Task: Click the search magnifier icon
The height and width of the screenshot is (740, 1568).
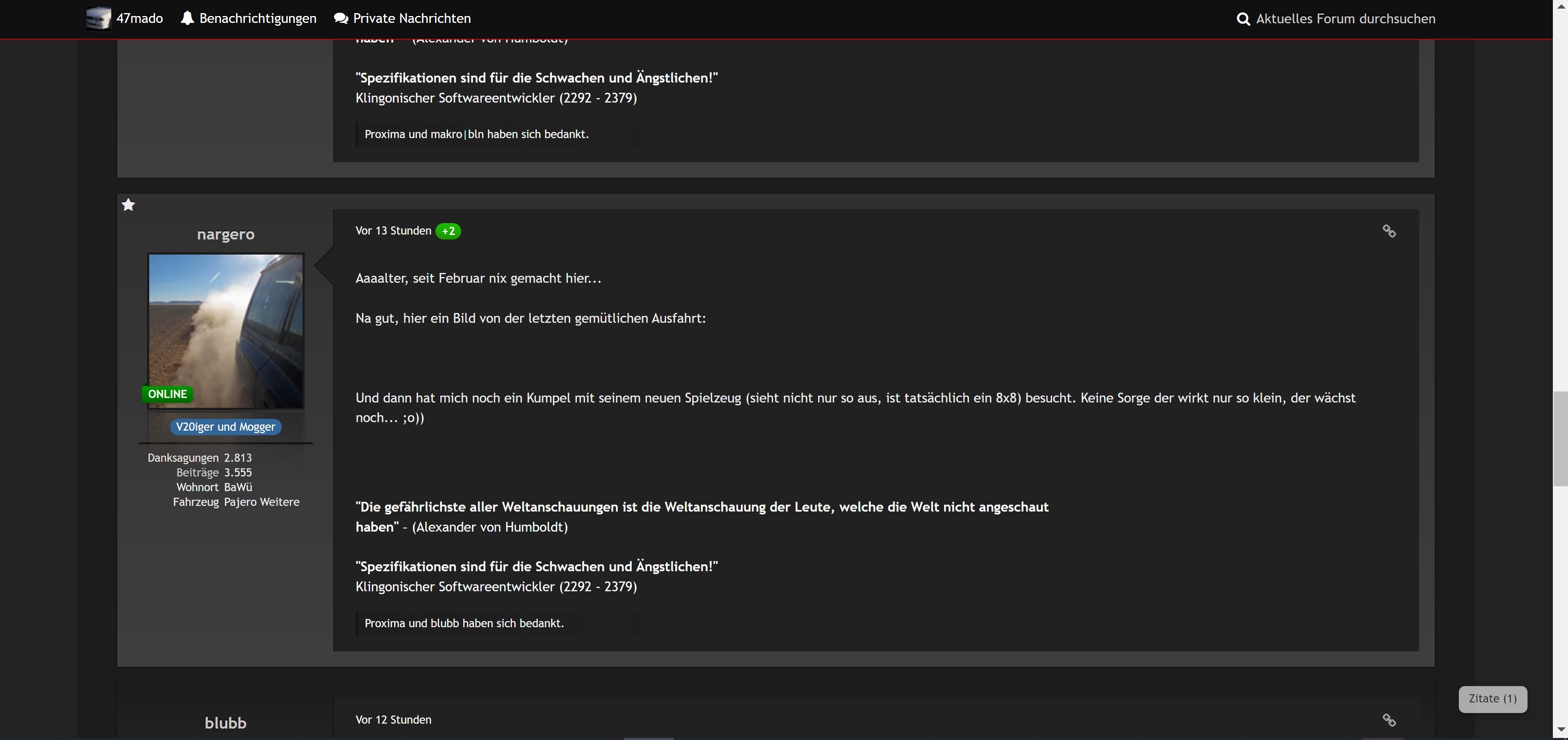Action: click(x=1243, y=19)
